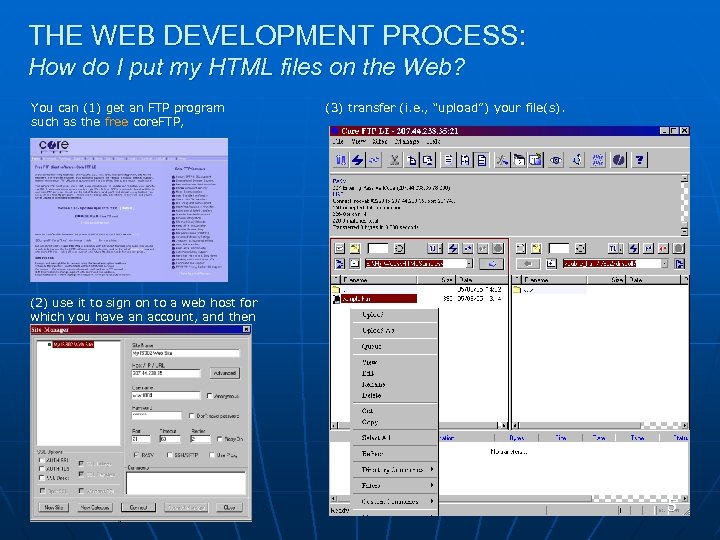Click the remote pane lightning icon
Screen dimensions: 720x540
pos(634,248)
